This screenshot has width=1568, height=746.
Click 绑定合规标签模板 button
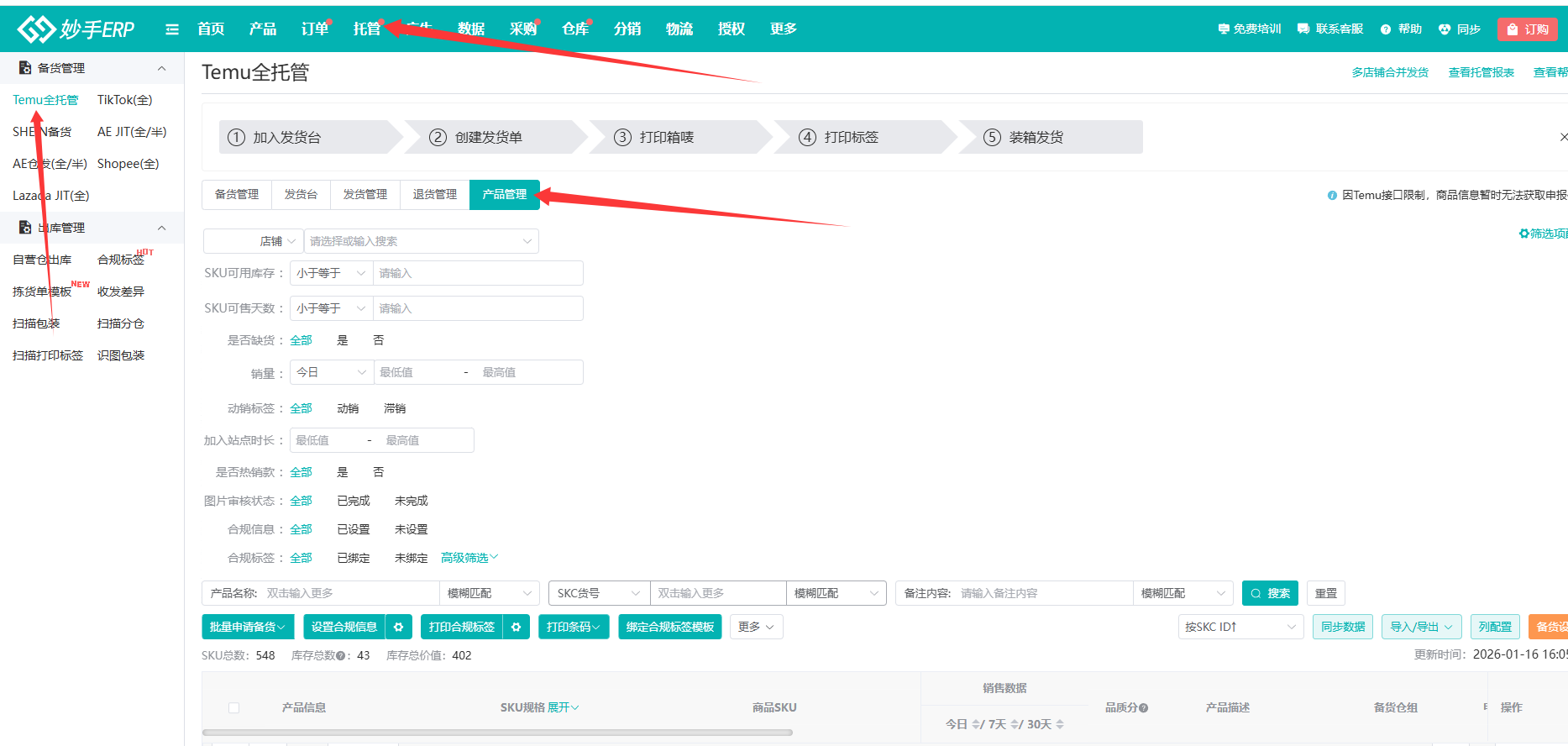click(670, 627)
